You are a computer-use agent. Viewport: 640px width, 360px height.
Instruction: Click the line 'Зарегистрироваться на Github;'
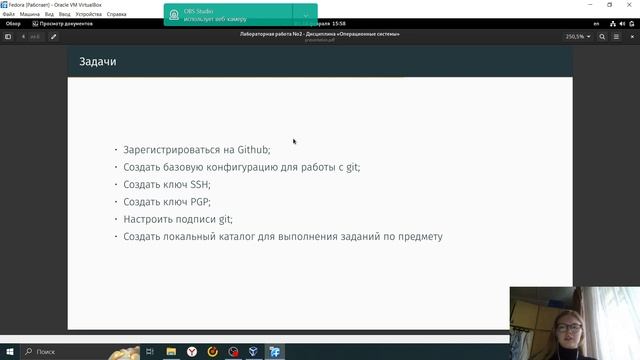tap(197, 150)
